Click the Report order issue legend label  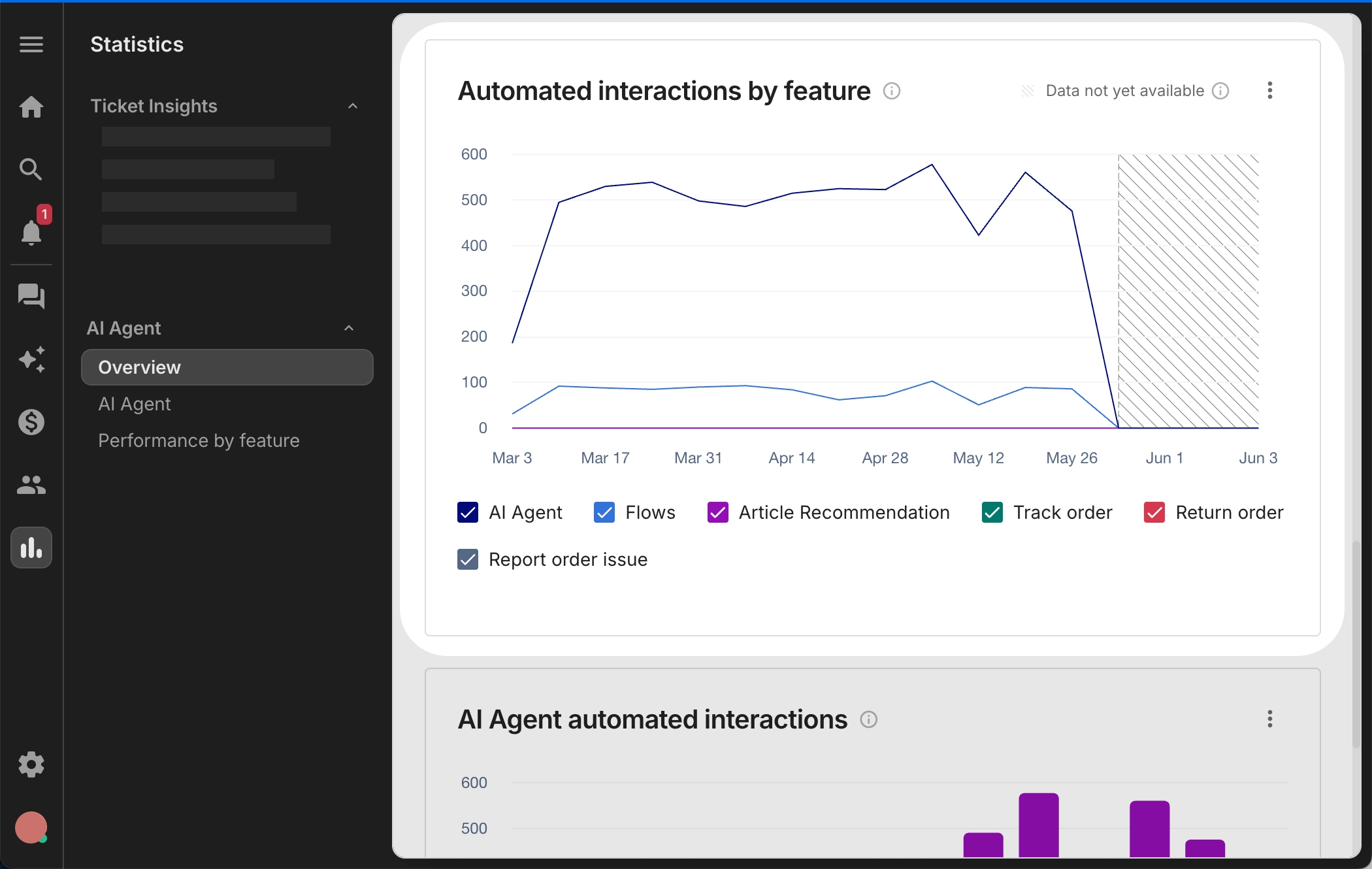[568, 559]
